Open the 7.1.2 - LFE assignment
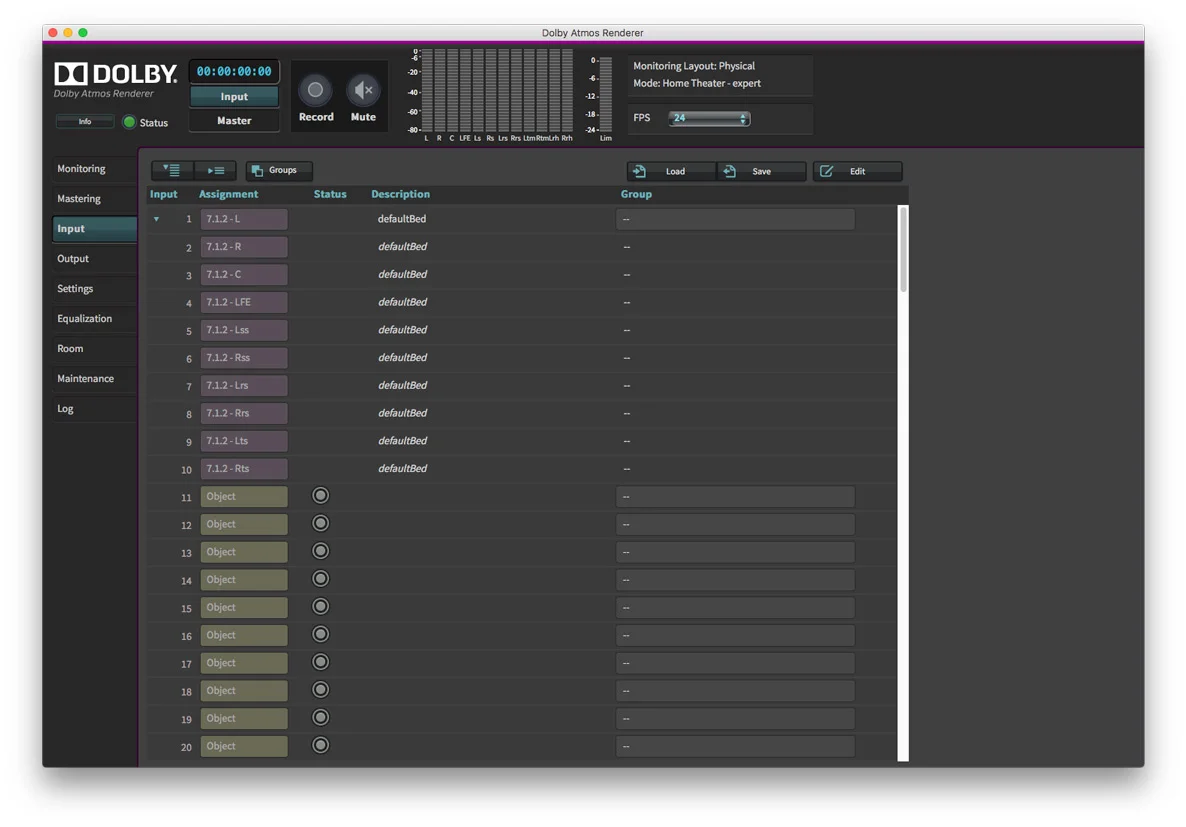Viewport: 1186px width, 827px height. tap(244, 302)
